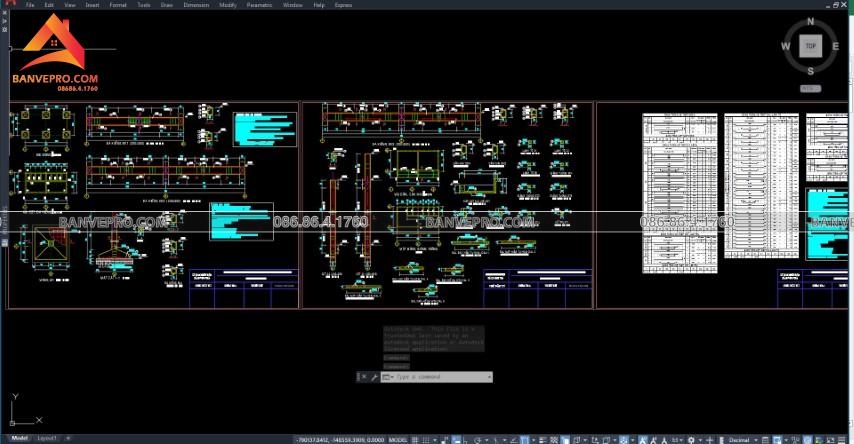Image resolution: width=854 pixels, height=444 pixels.
Task: Toggle annotation visibility icon in status bar
Action: [643, 439]
